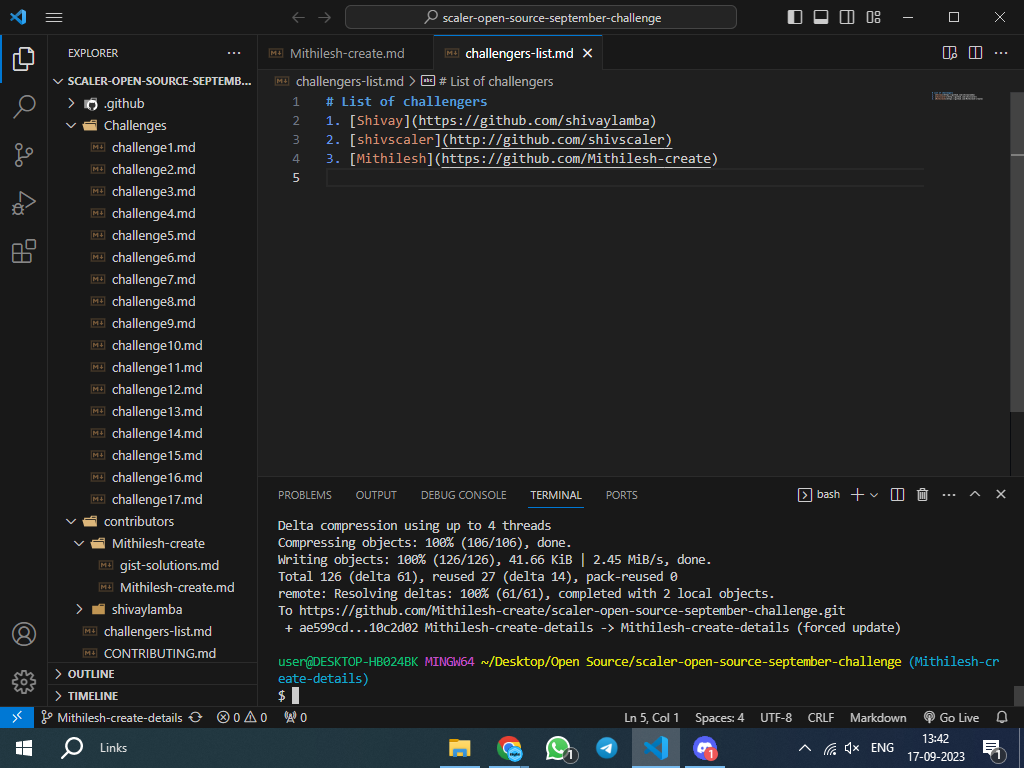Image resolution: width=1024 pixels, height=768 pixels.
Task: Split the editor right
Action: click(974, 53)
